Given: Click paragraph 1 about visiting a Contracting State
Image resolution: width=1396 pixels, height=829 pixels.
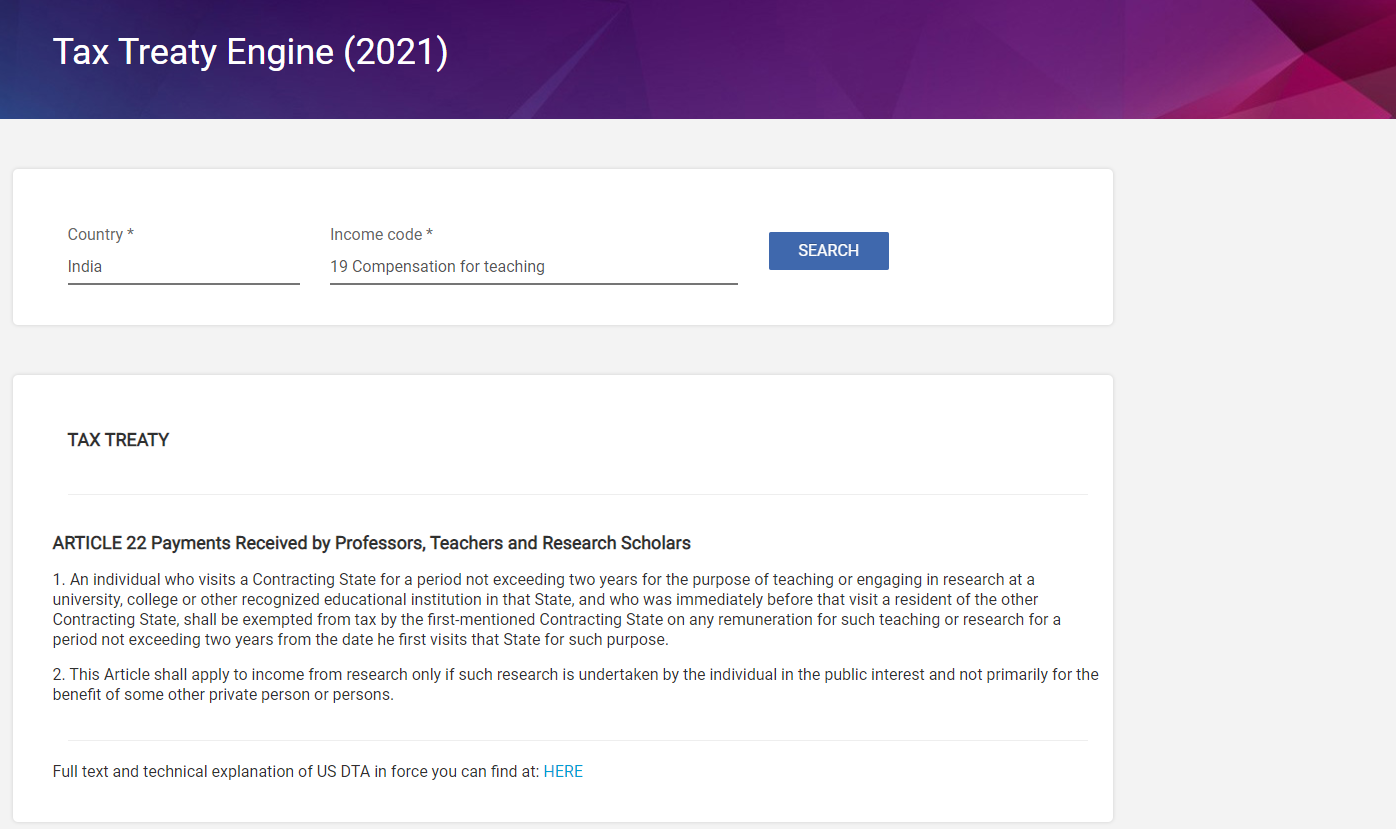Looking at the screenshot, I should [x=557, y=609].
